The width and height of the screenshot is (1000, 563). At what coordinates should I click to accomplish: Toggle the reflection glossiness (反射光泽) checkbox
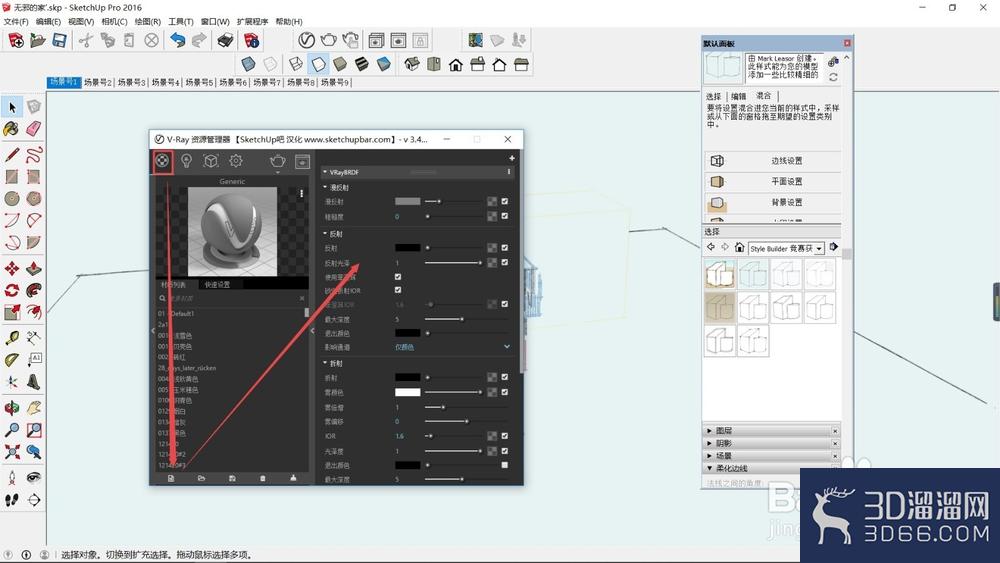point(504,262)
